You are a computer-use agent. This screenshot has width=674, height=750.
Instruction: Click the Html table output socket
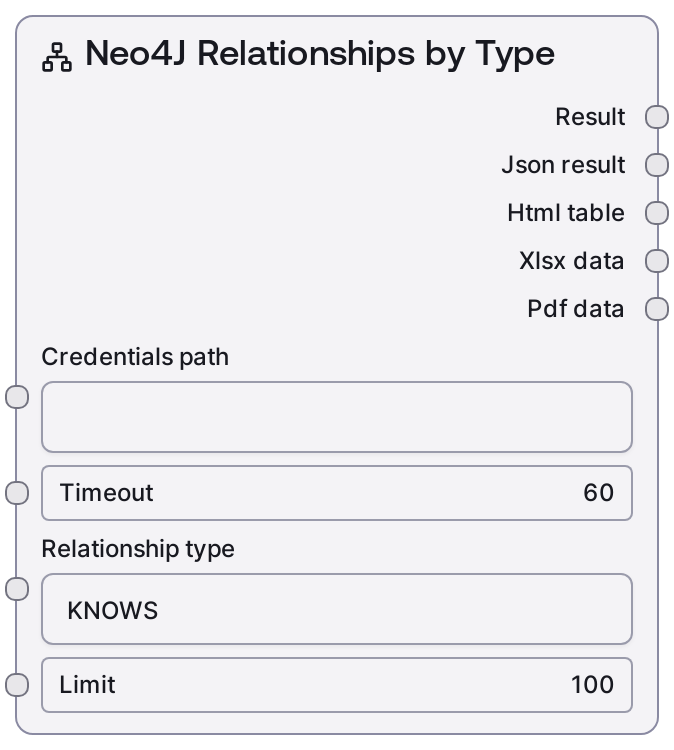[x=656, y=213]
